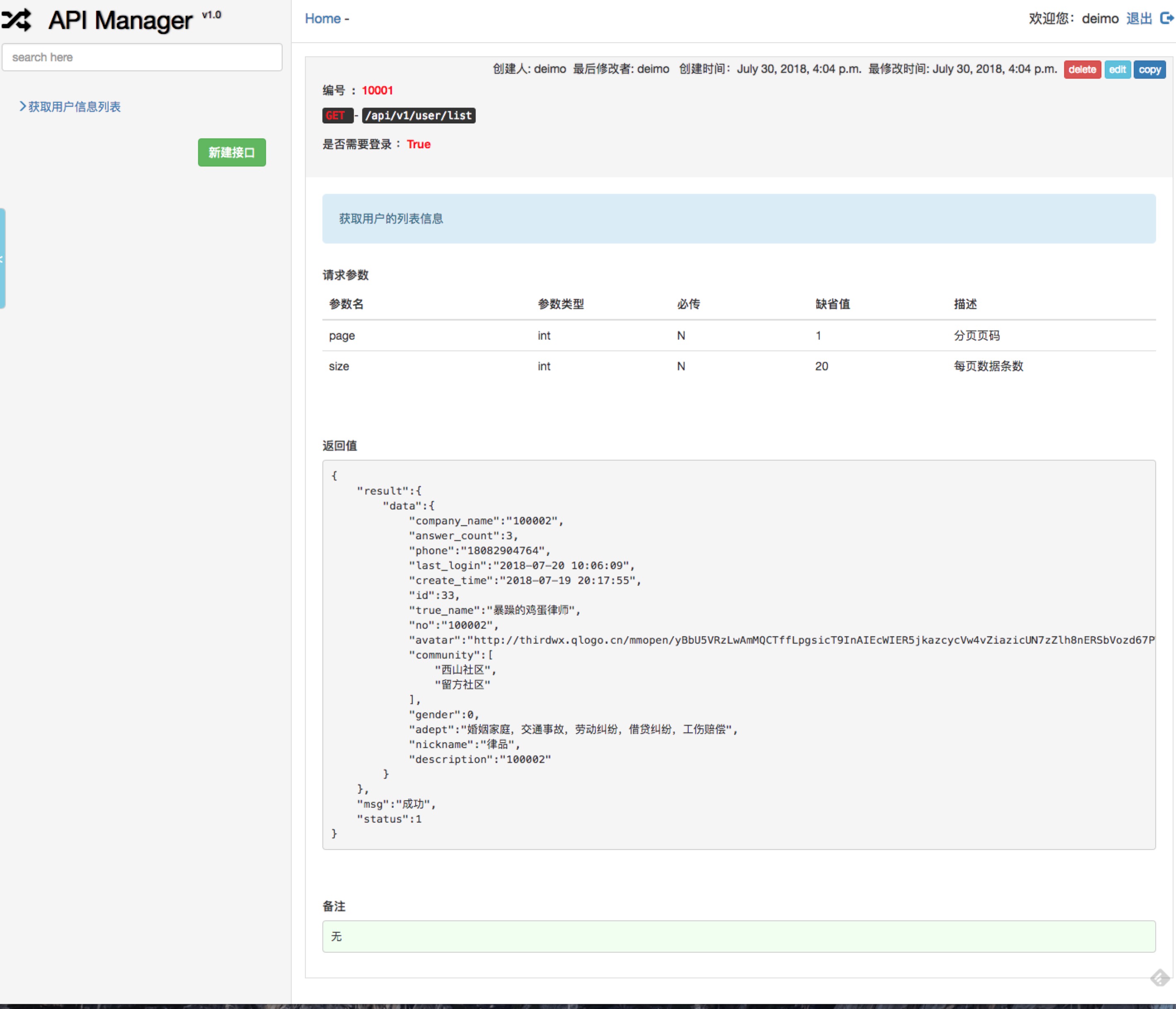Click the scroll-to-top diamond icon
Viewport: 1176px width, 1009px height.
[1159, 977]
